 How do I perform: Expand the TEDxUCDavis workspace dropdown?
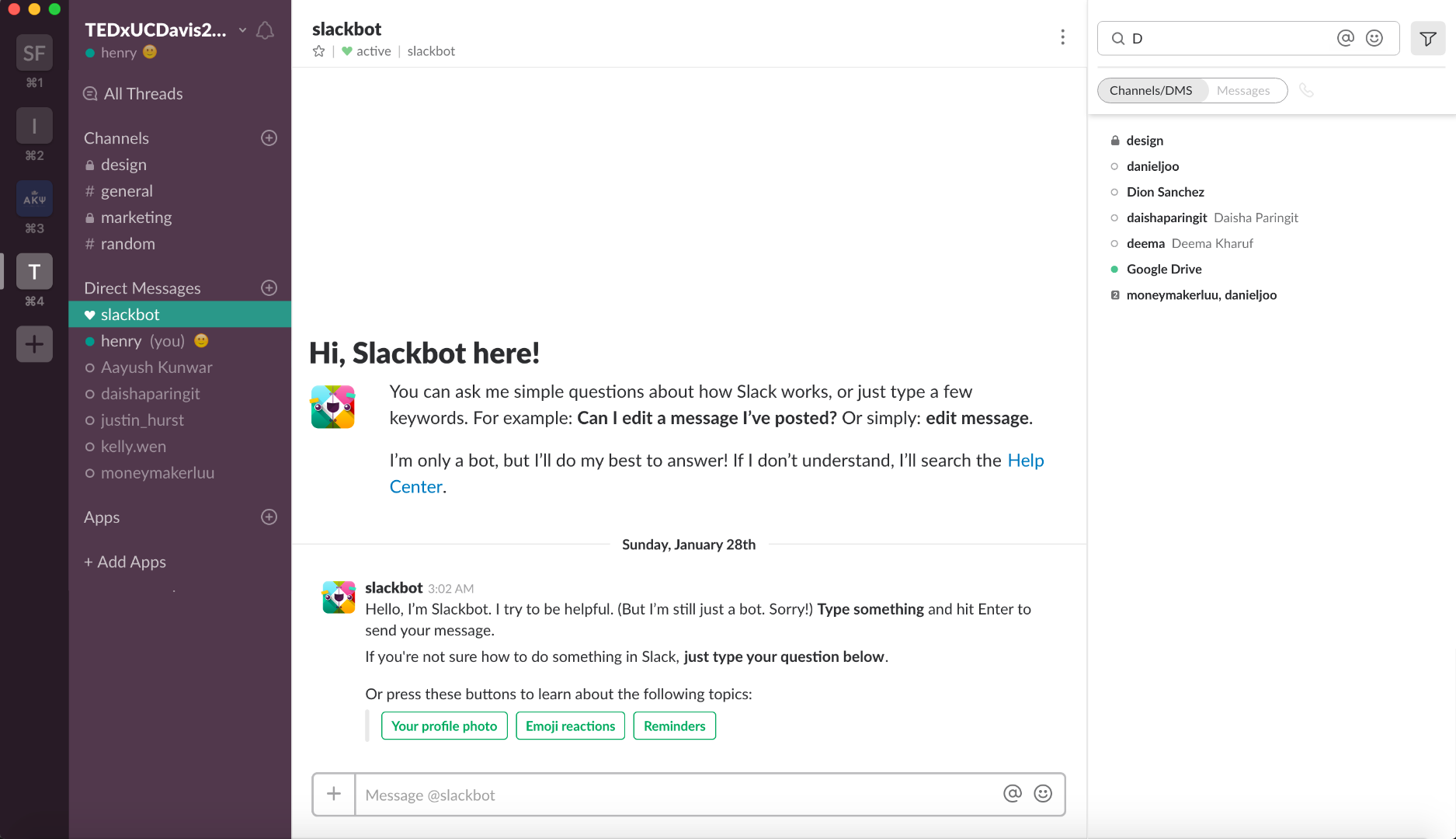[x=242, y=30]
